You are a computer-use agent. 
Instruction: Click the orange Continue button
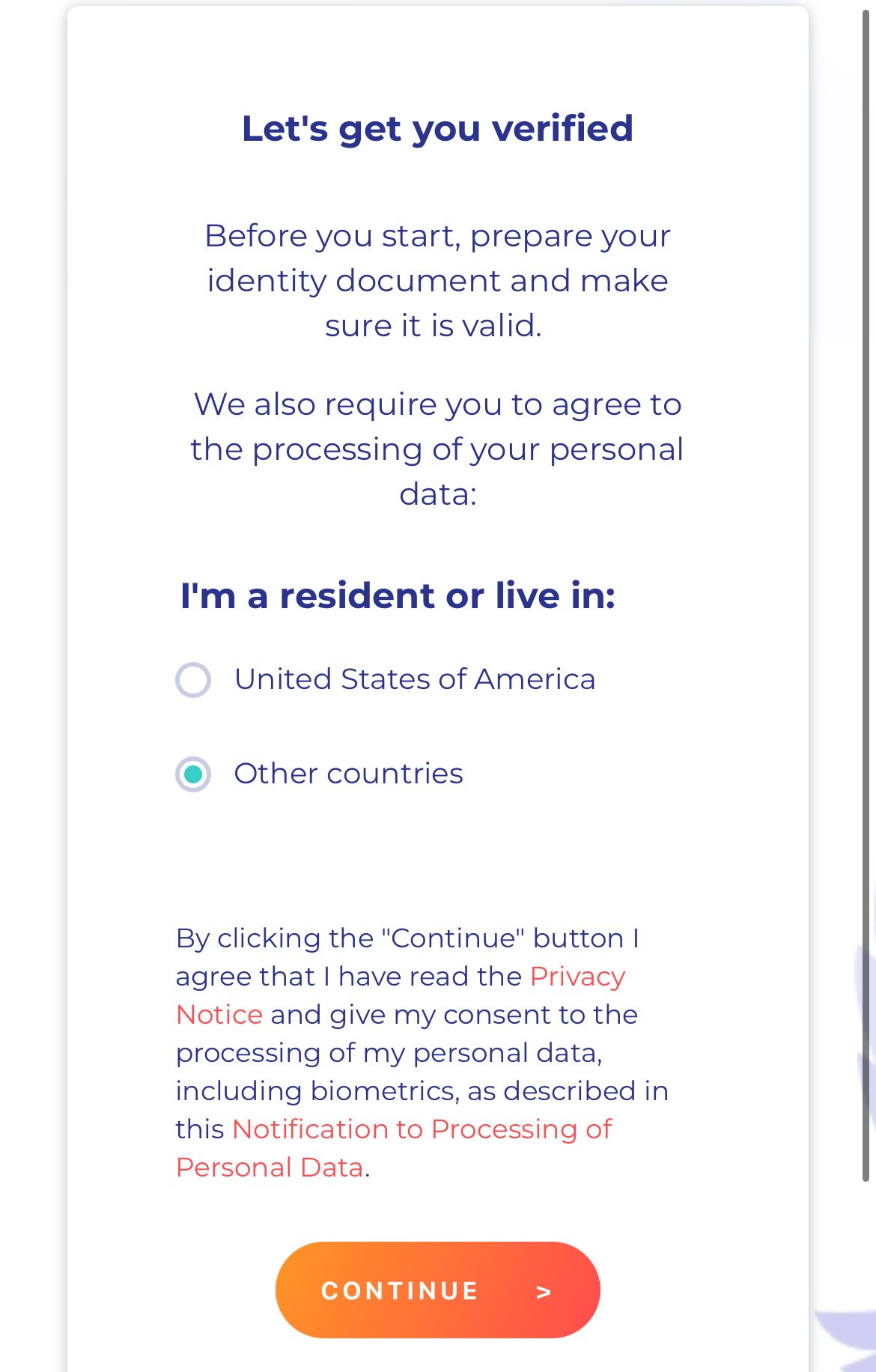tap(438, 1290)
